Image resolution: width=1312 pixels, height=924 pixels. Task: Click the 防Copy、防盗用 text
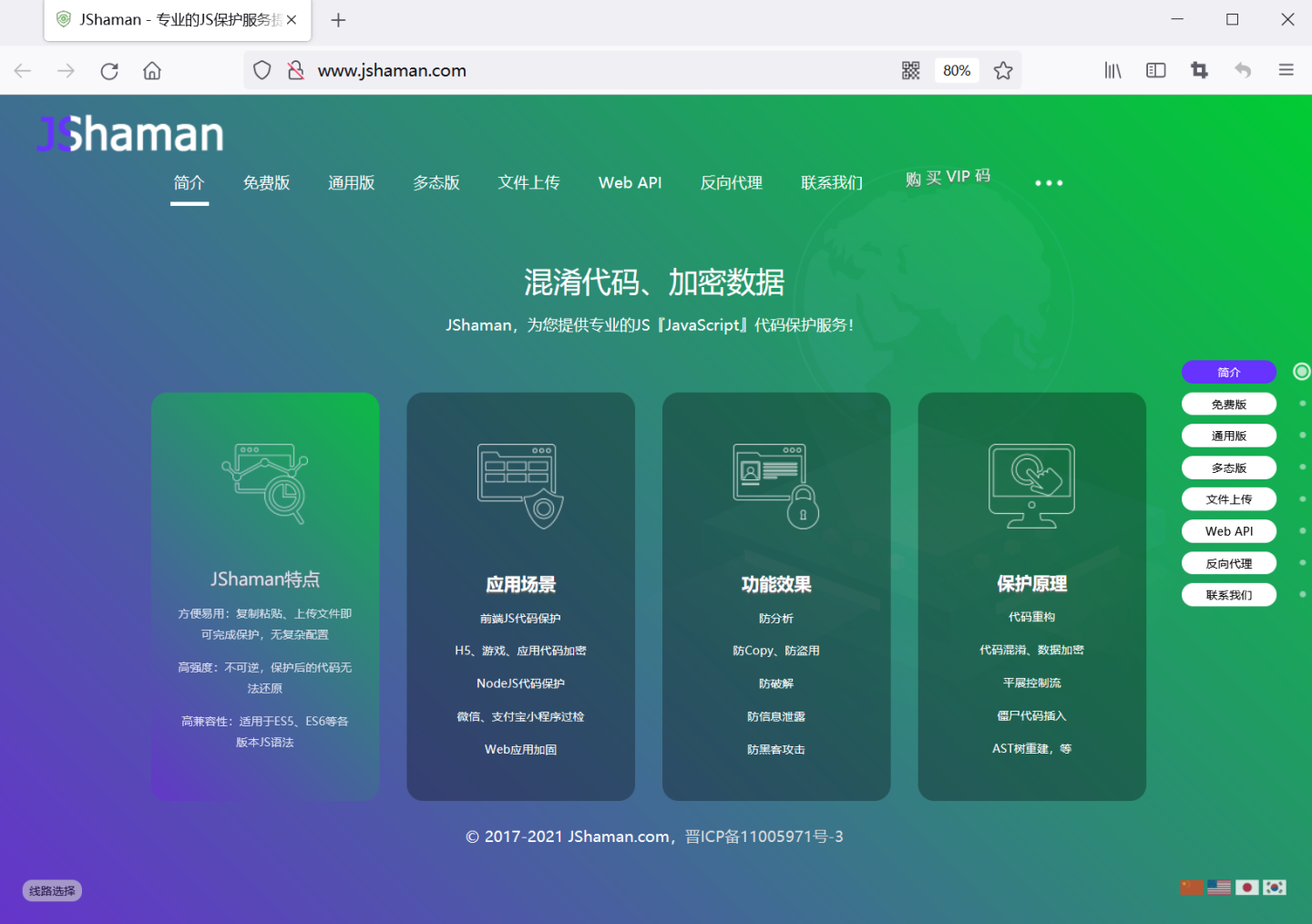click(x=776, y=651)
